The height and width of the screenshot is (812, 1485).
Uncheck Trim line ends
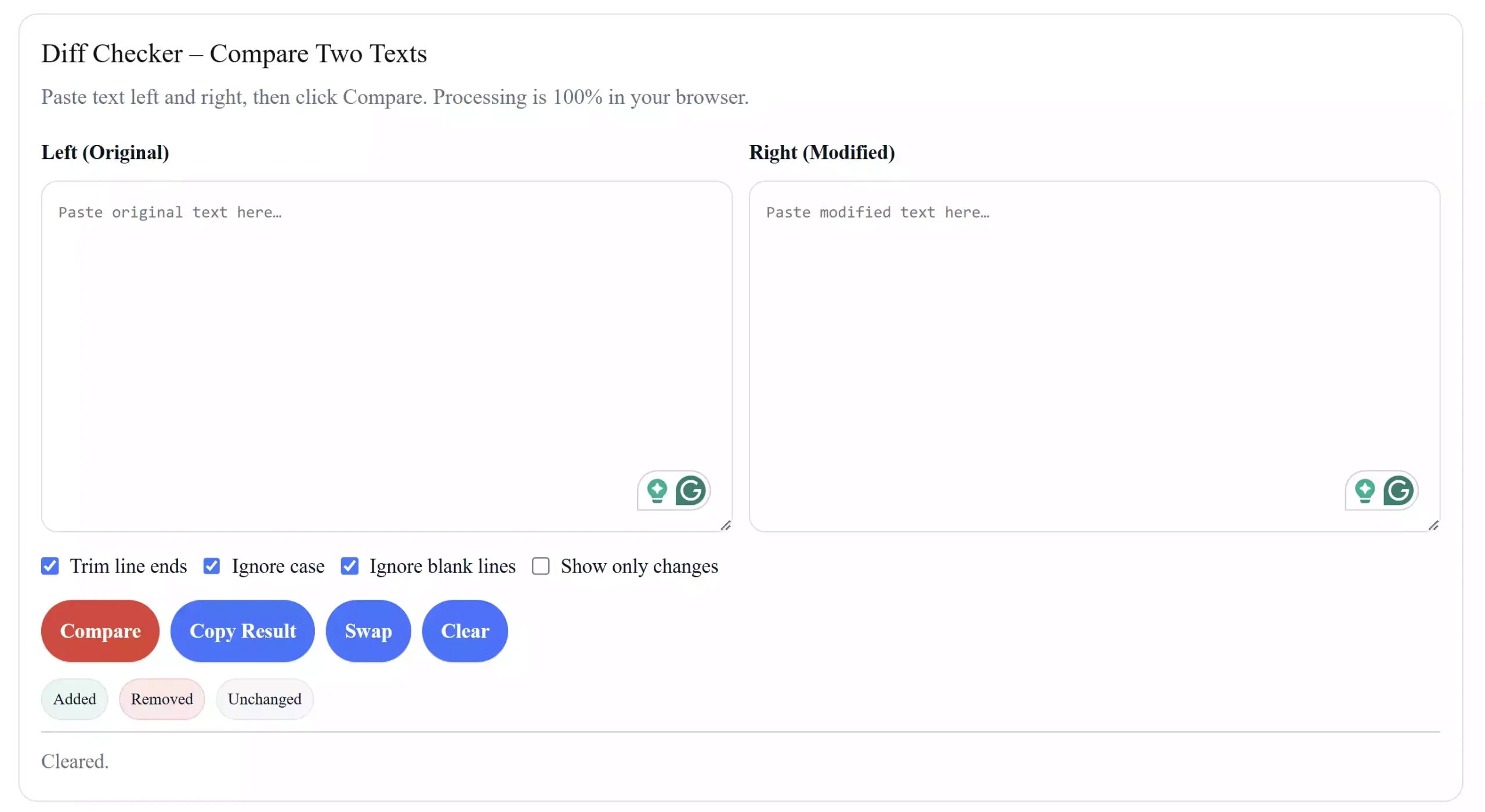tap(50, 566)
